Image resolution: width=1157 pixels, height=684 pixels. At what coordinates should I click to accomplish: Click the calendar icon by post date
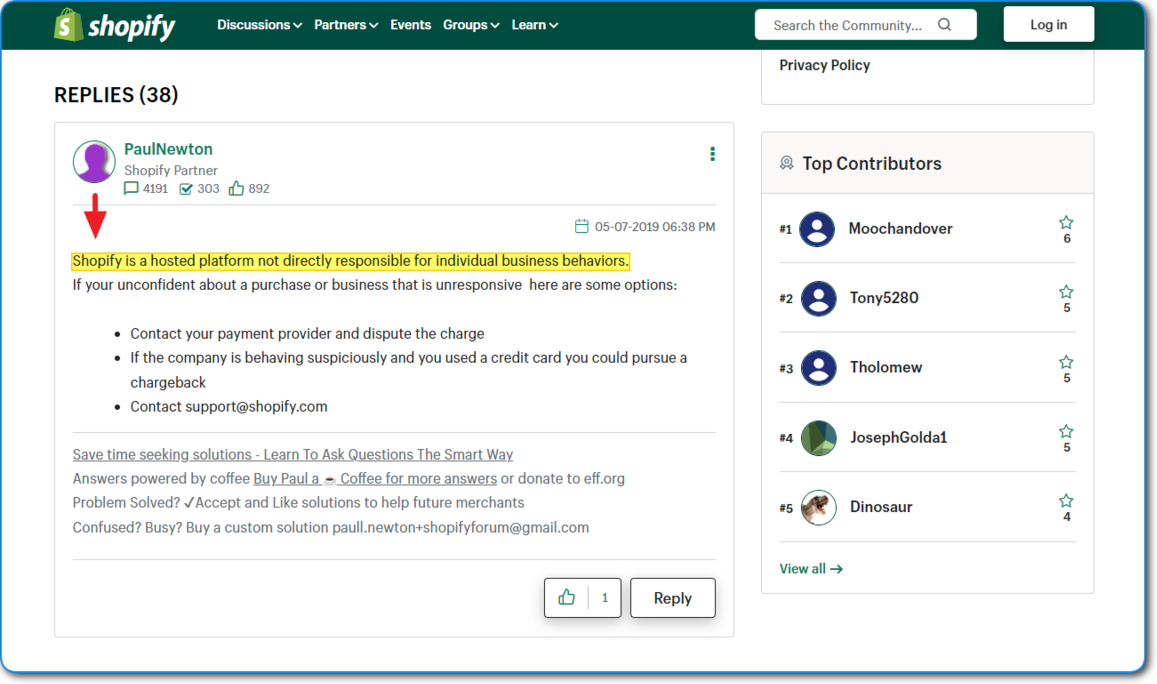click(581, 227)
